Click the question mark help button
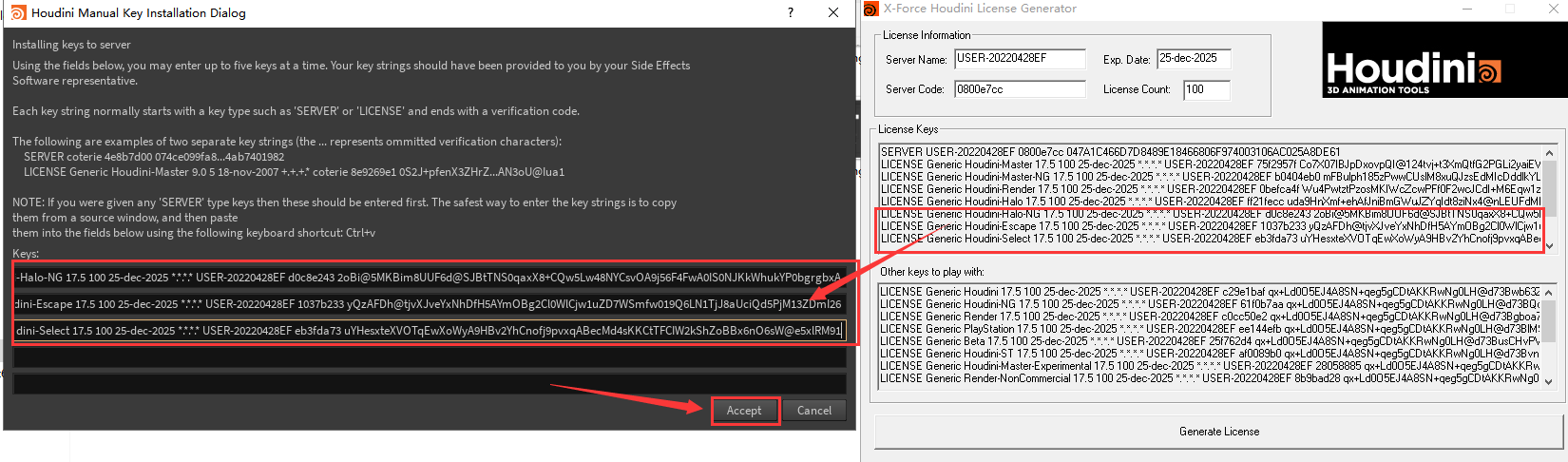The height and width of the screenshot is (462, 1568). (x=791, y=12)
